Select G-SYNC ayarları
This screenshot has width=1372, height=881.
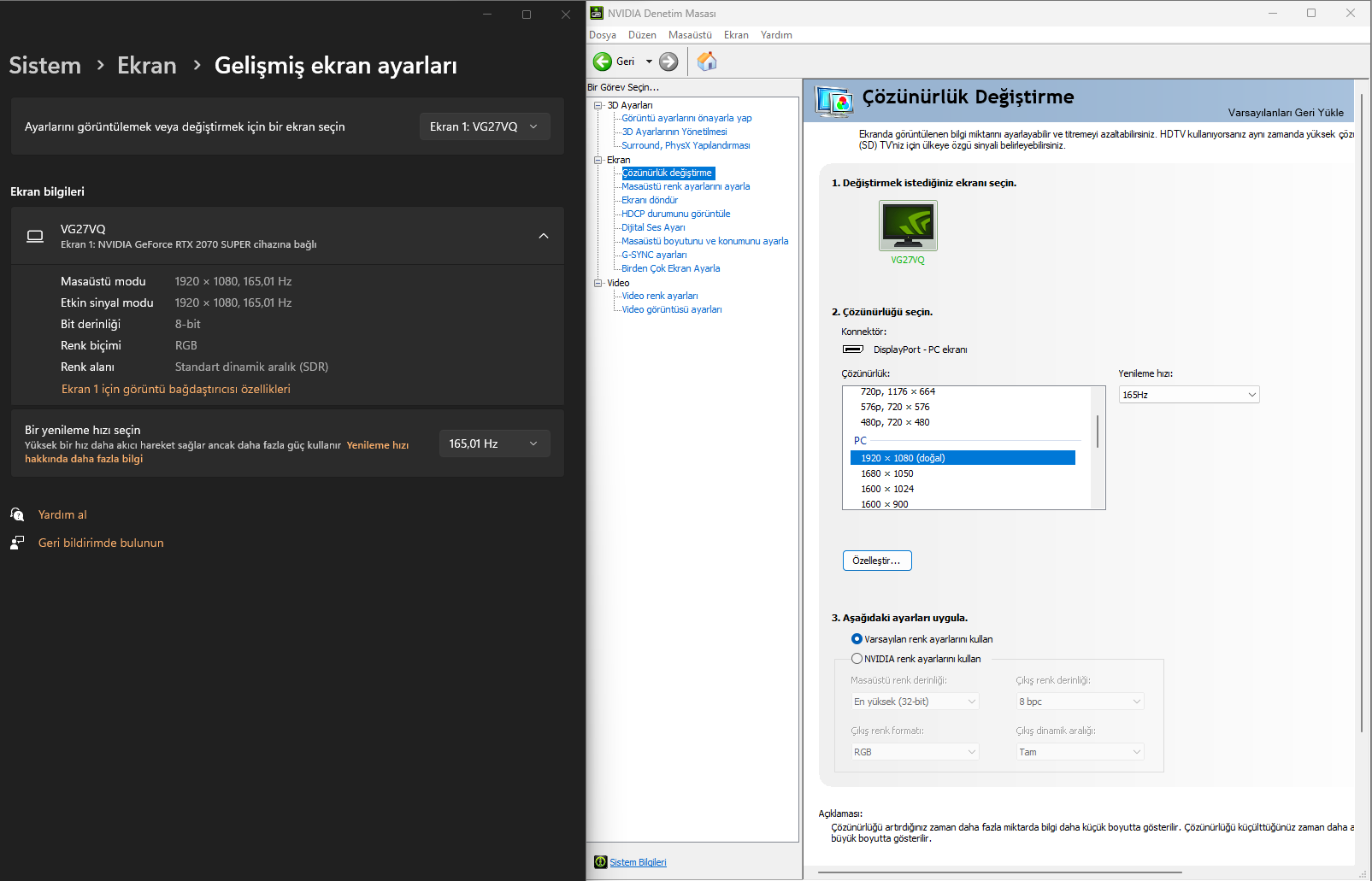click(654, 255)
